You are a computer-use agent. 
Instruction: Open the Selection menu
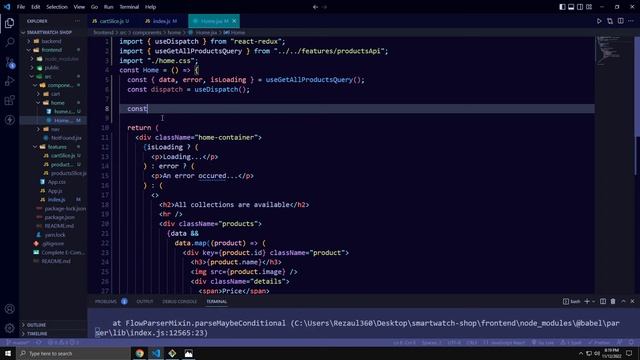click(x=57, y=7)
